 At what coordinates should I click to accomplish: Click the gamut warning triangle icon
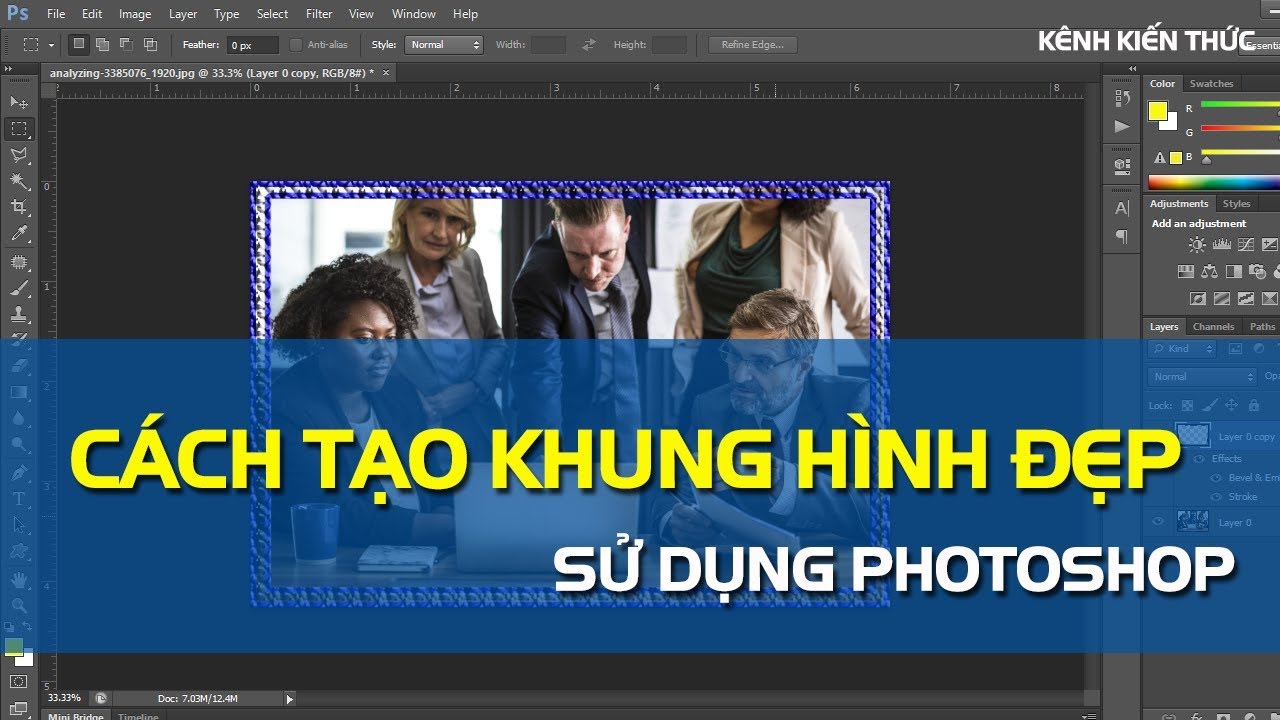pos(1160,158)
